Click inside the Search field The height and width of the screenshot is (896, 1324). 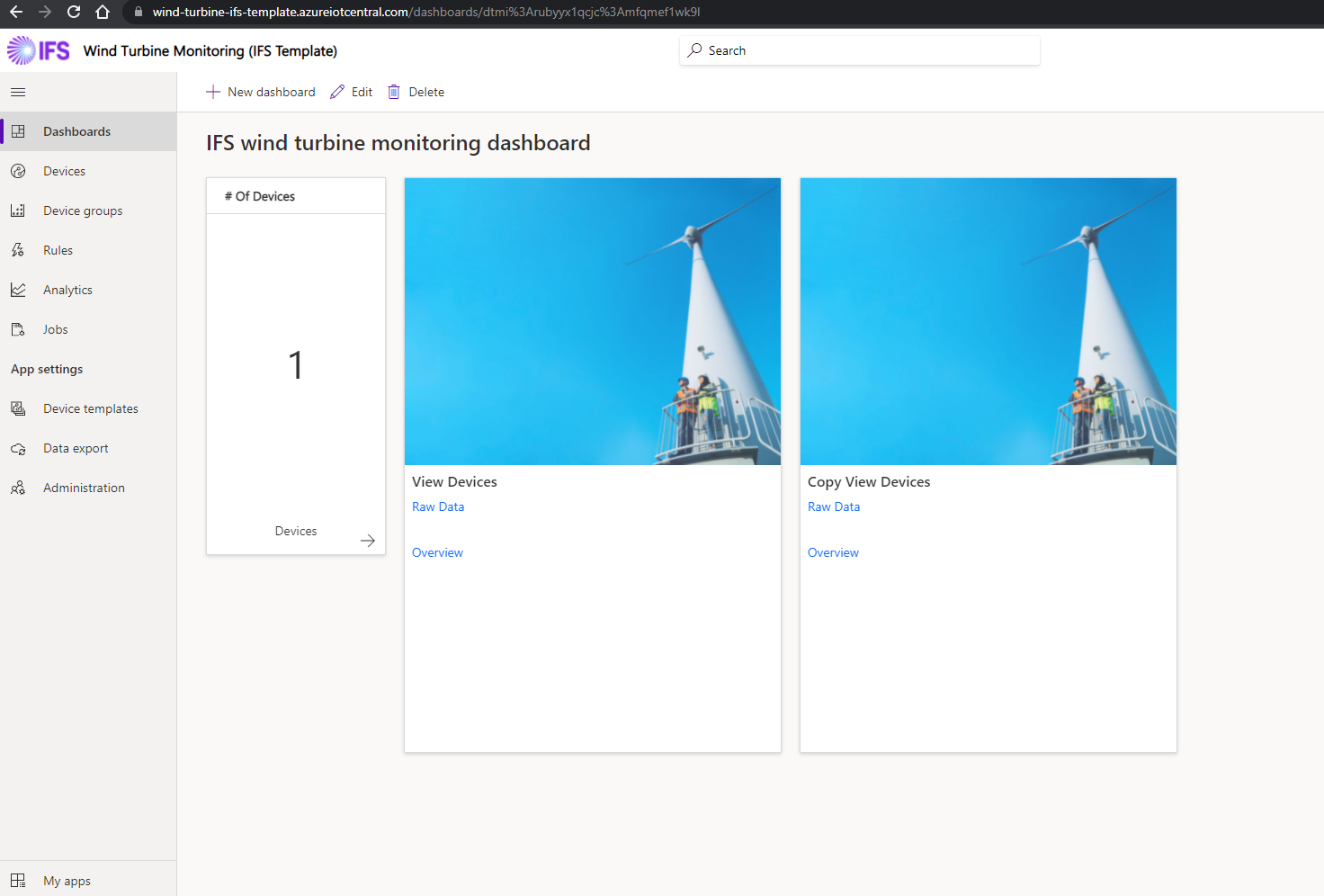(859, 50)
